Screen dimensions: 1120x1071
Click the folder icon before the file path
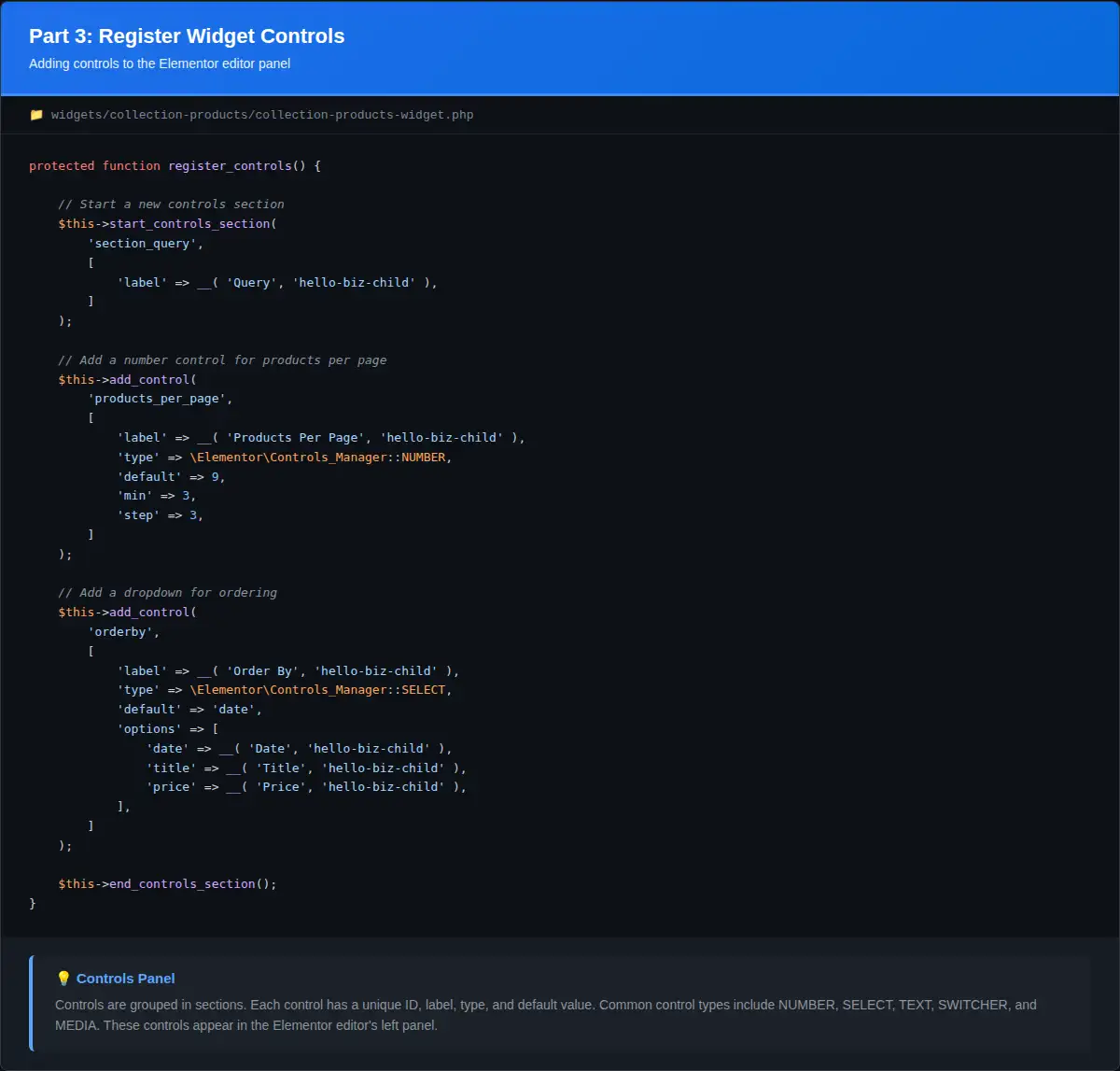(x=36, y=115)
